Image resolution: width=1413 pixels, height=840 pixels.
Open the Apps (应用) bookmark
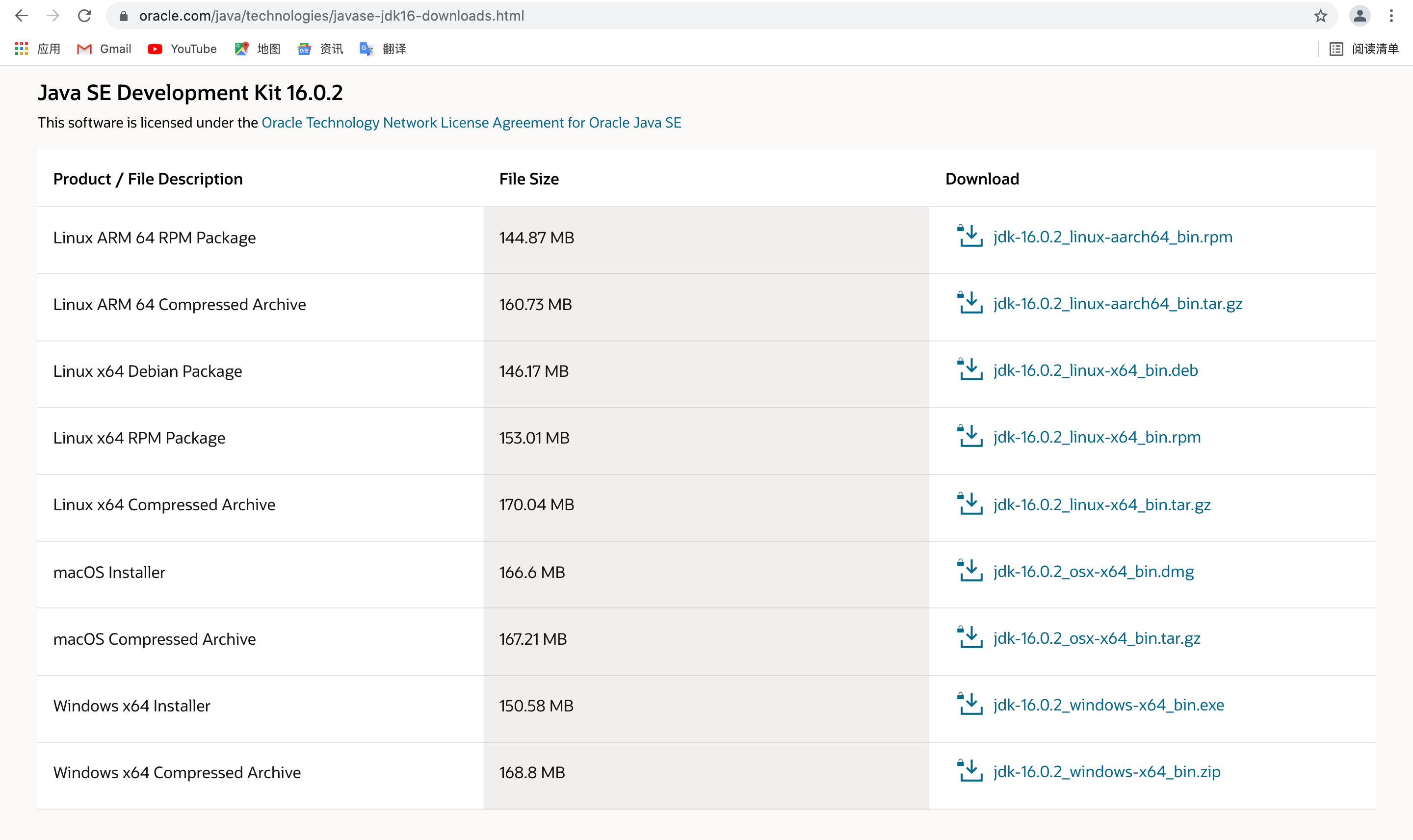37,49
